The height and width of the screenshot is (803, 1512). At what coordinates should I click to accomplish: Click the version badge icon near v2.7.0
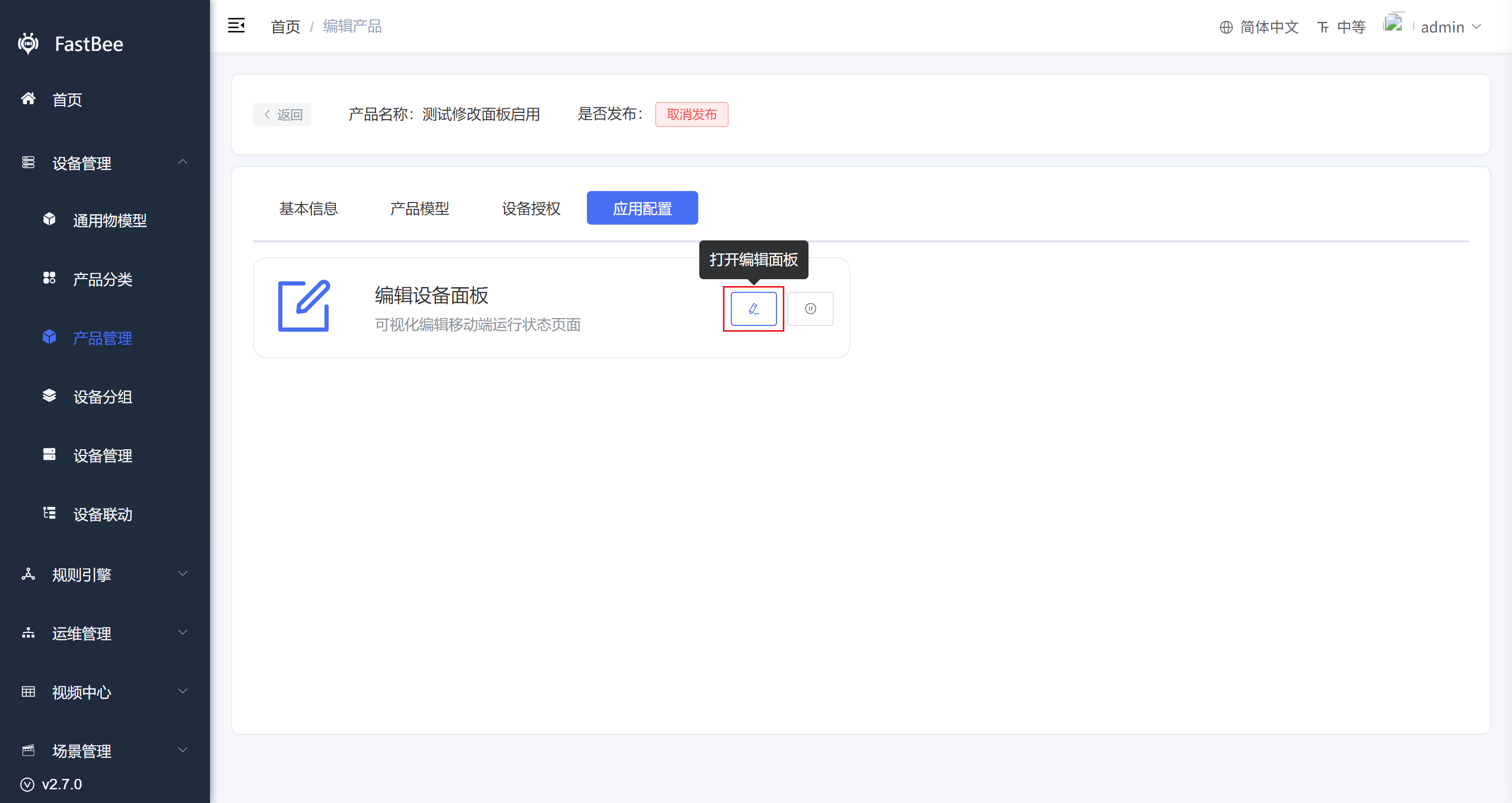(27, 784)
